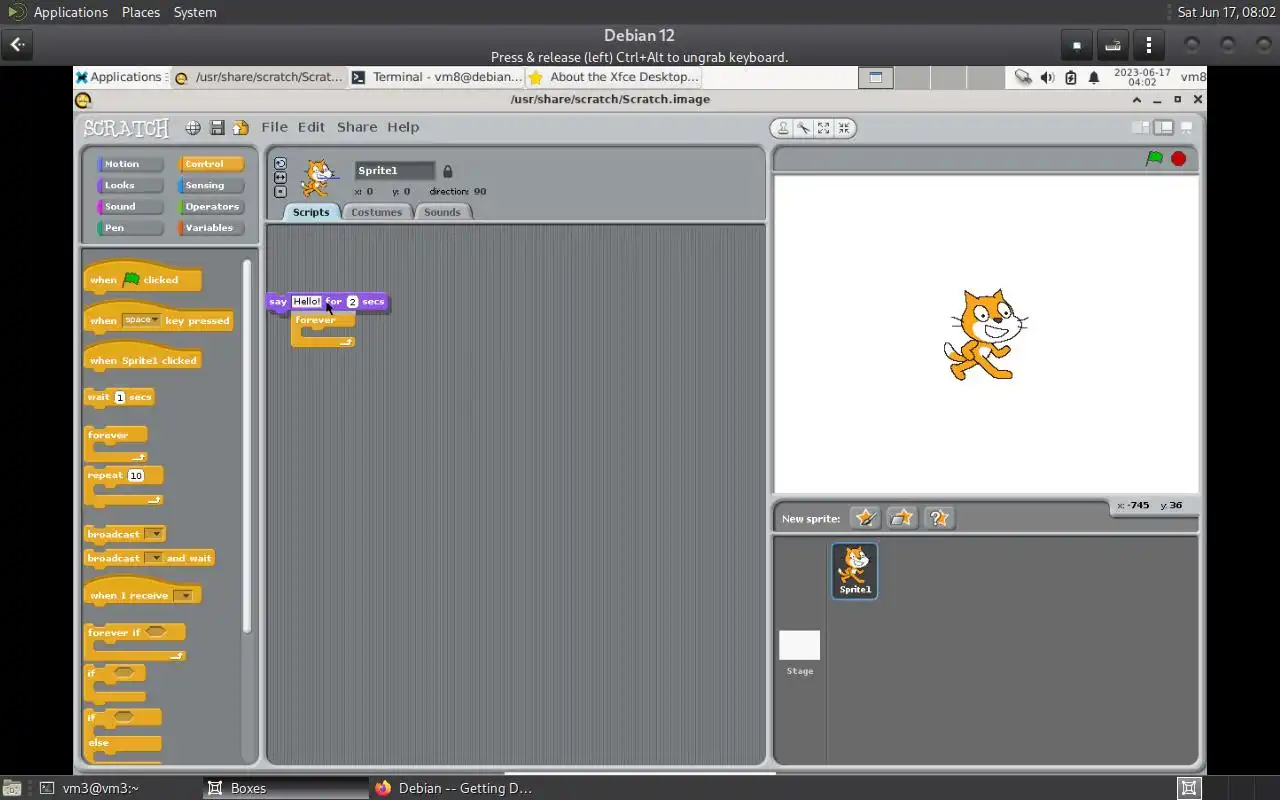Open the Help menu
Screen dimensions: 1280x800
(403, 127)
